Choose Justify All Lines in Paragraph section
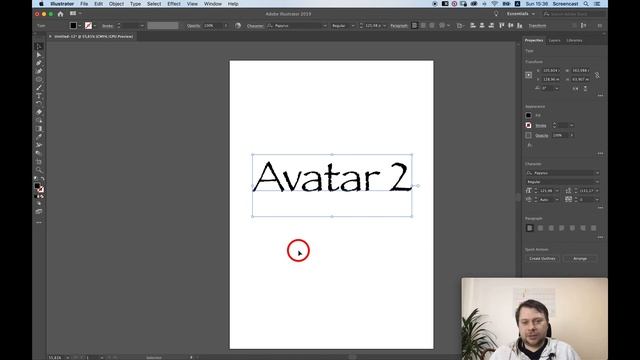 coord(593,228)
